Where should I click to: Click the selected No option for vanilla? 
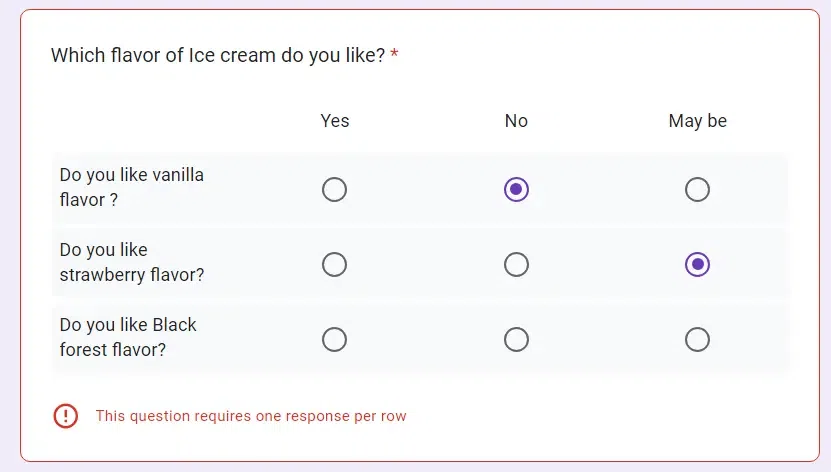516,189
